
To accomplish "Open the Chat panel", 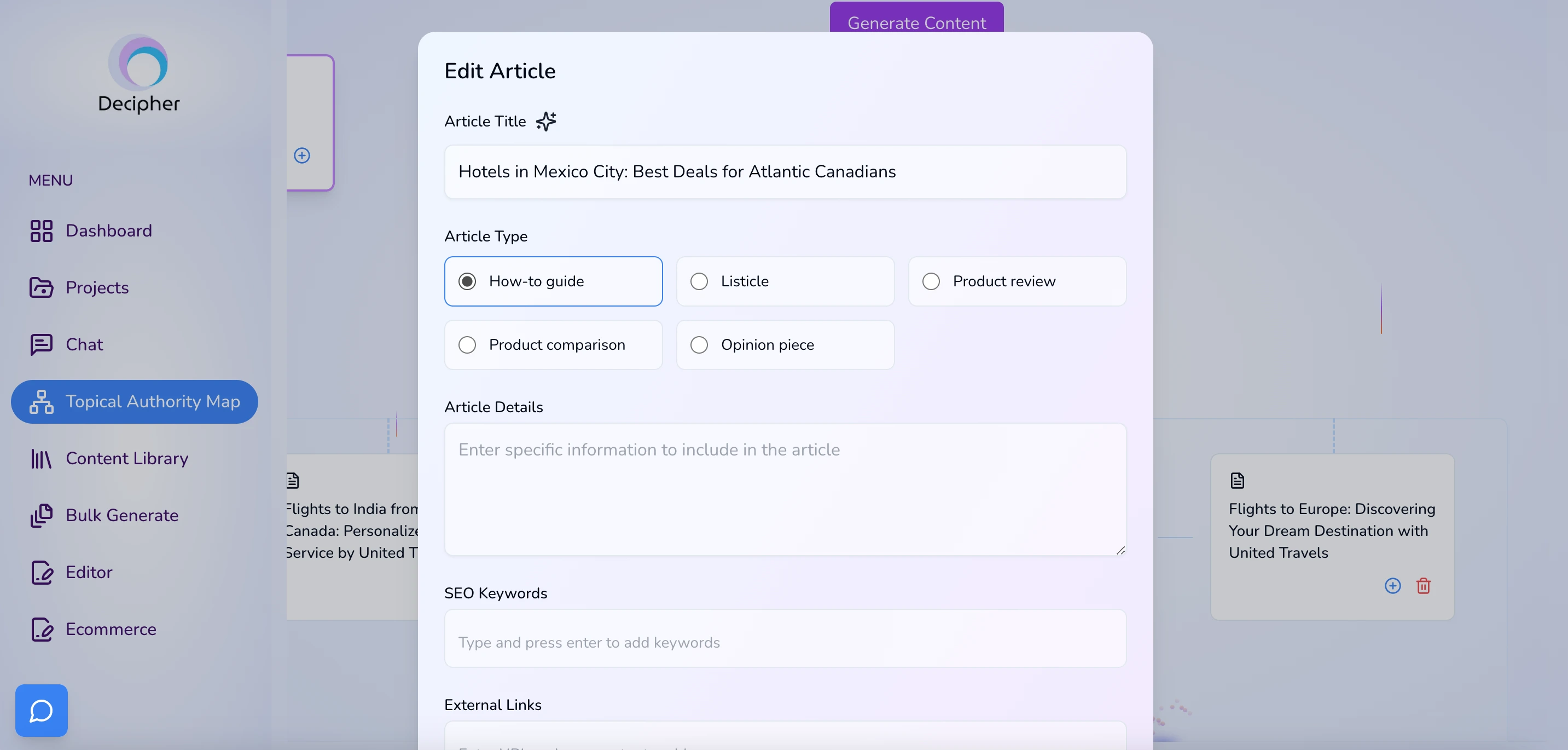I will click(x=84, y=345).
